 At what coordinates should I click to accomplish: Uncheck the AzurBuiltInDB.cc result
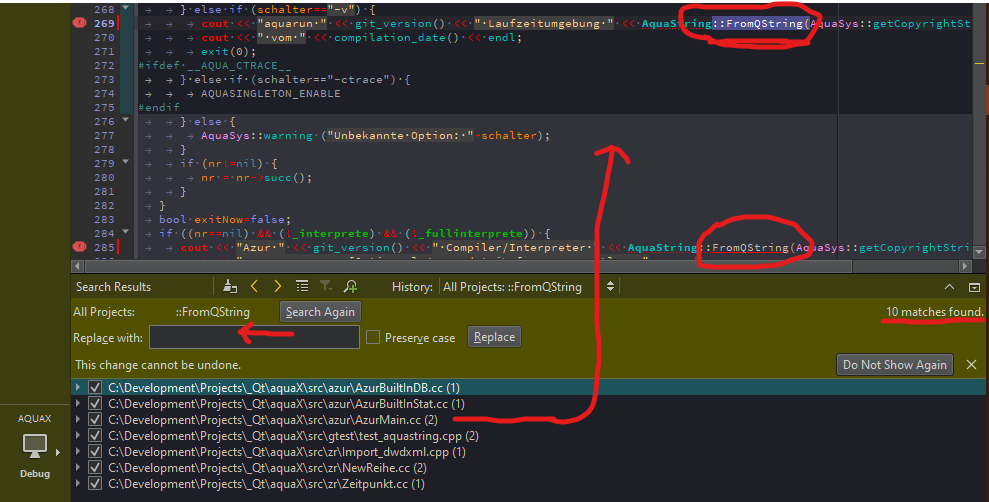[x=95, y=387]
